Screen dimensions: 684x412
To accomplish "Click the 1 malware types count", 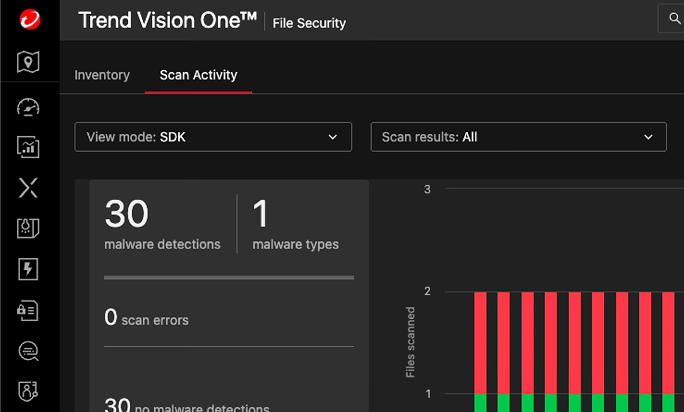I will (262, 214).
